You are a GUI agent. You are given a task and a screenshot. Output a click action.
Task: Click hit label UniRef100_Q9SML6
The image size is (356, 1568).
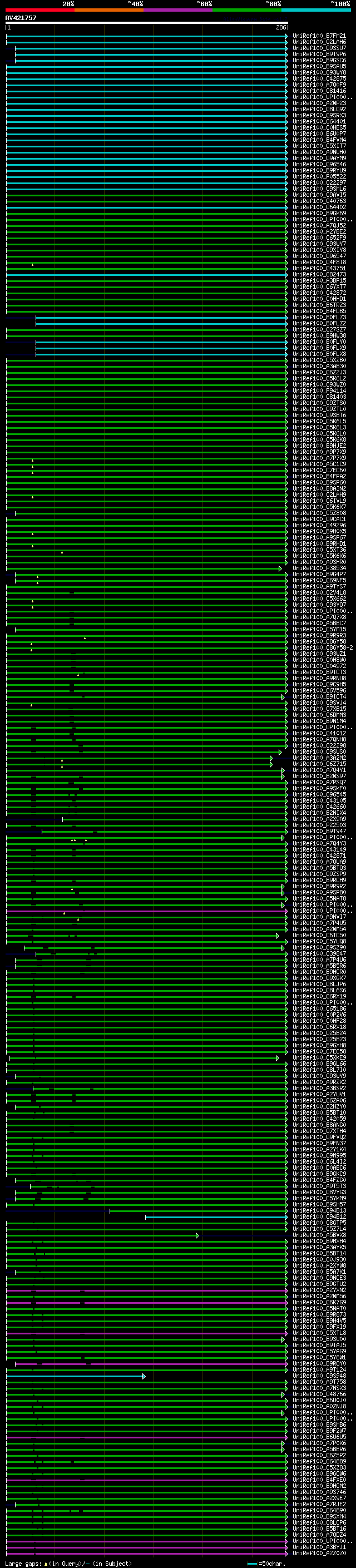pyautogui.click(x=319, y=189)
